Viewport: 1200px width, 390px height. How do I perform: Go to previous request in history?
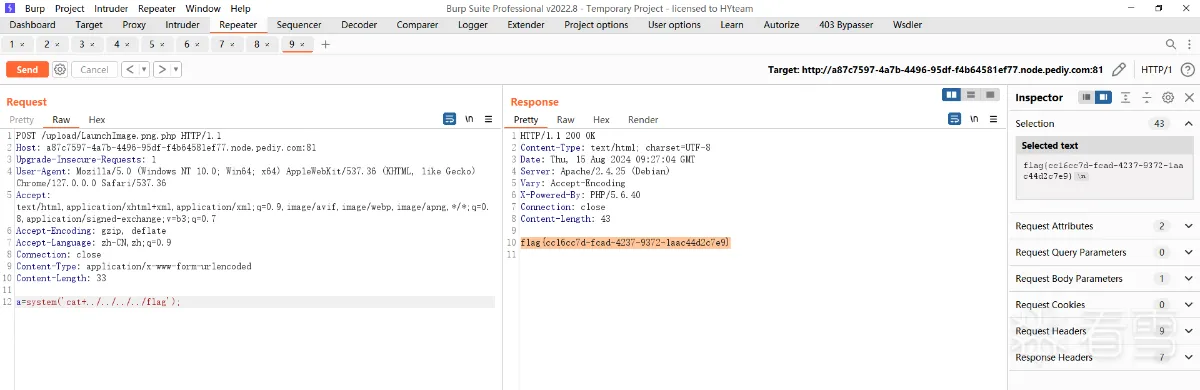pos(130,69)
